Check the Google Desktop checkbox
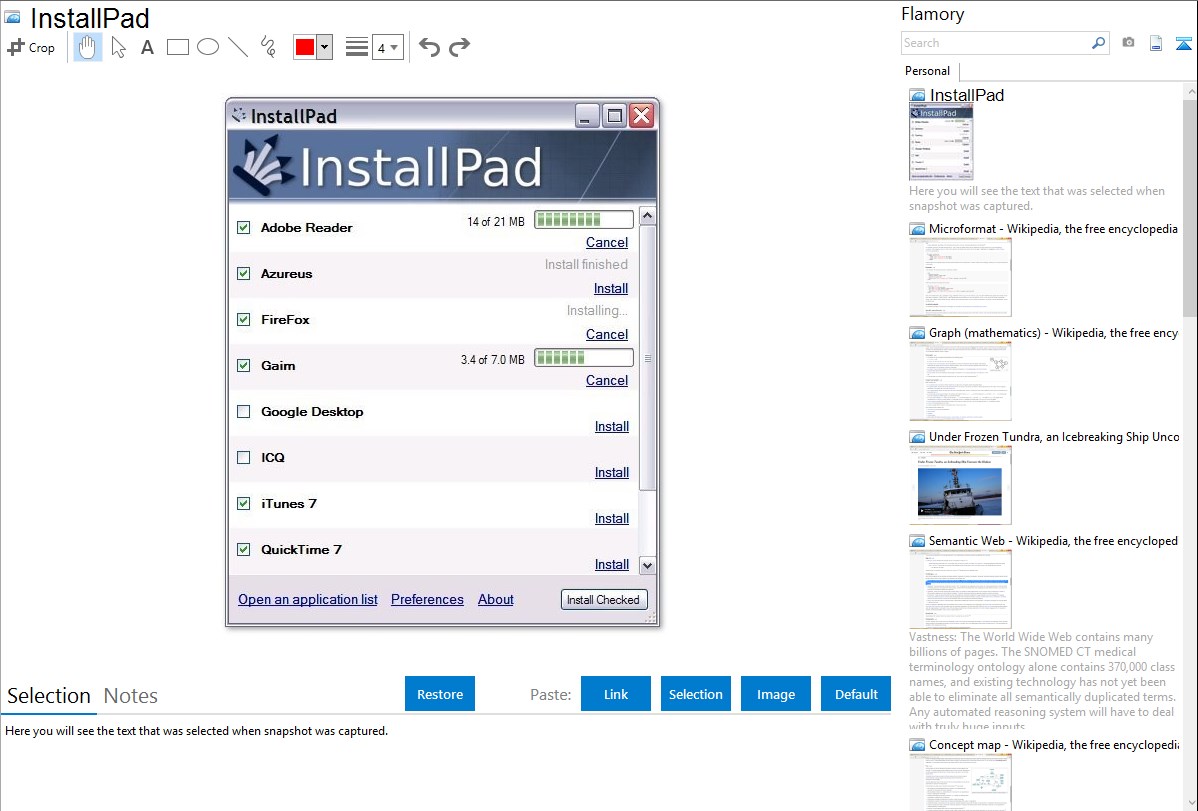Image resolution: width=1198 pixels, height=811 pixels. 243,412
